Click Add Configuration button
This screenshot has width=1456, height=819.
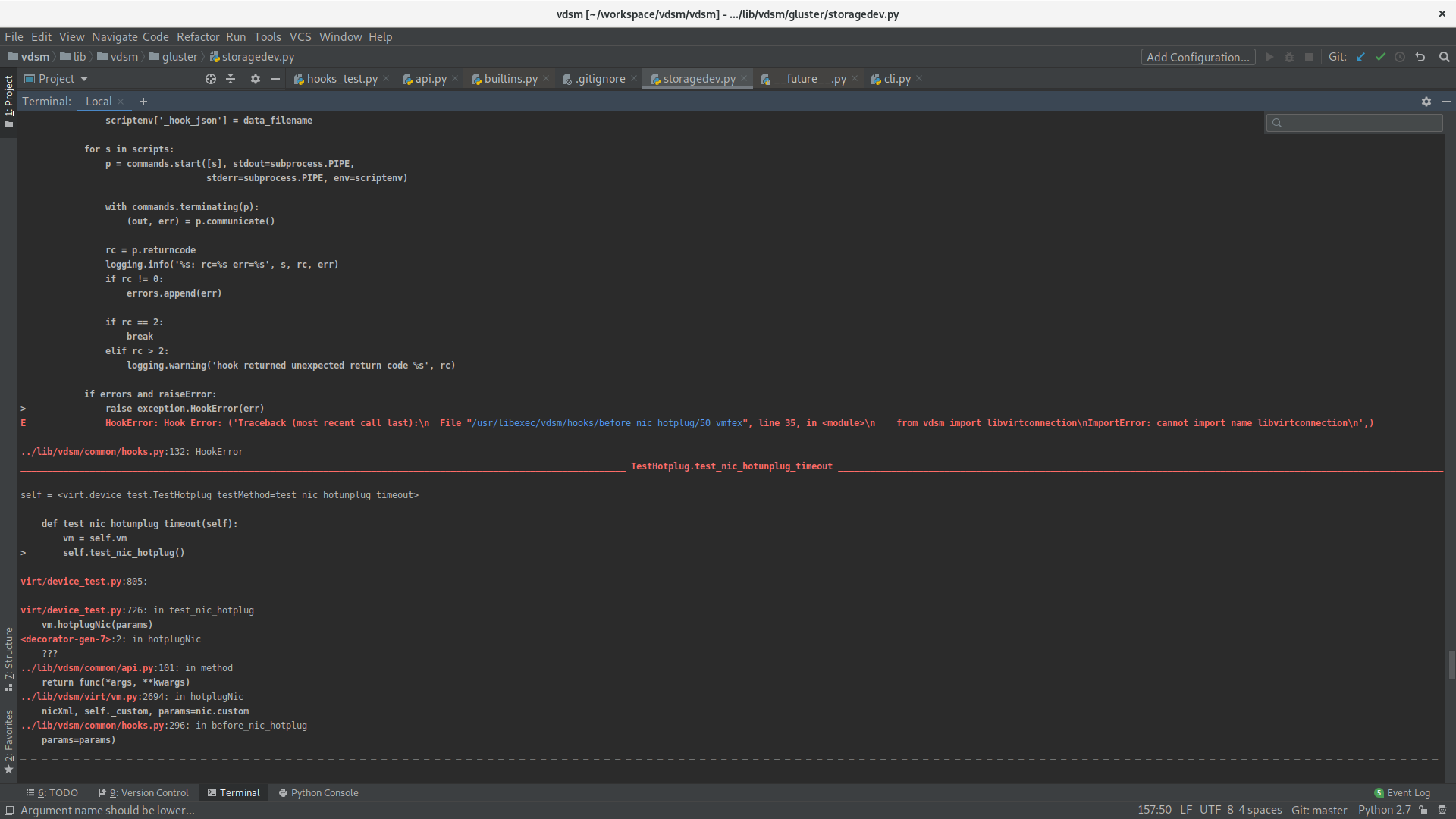pos(1197,57)
